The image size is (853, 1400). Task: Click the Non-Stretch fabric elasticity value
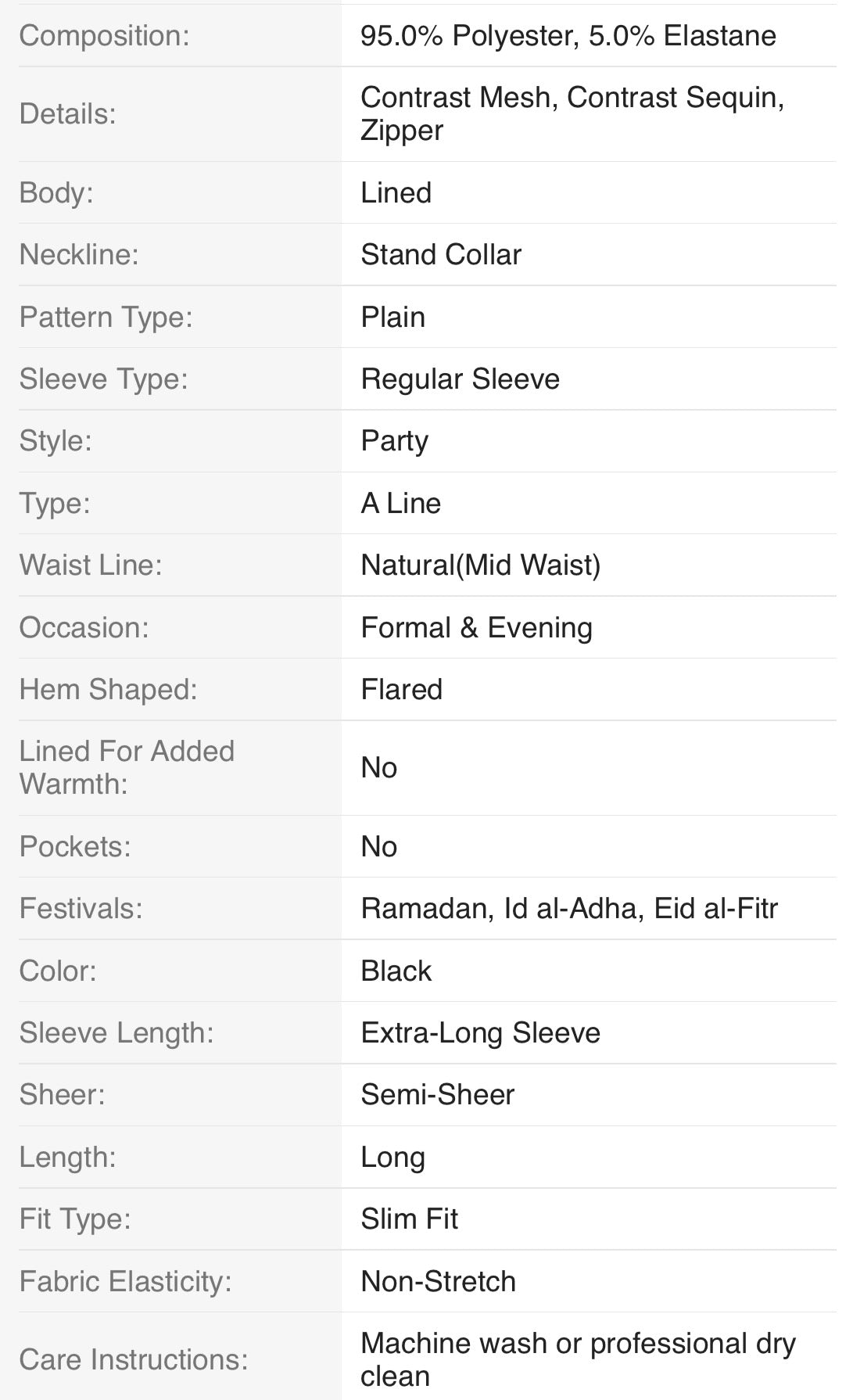point(438,1282)
